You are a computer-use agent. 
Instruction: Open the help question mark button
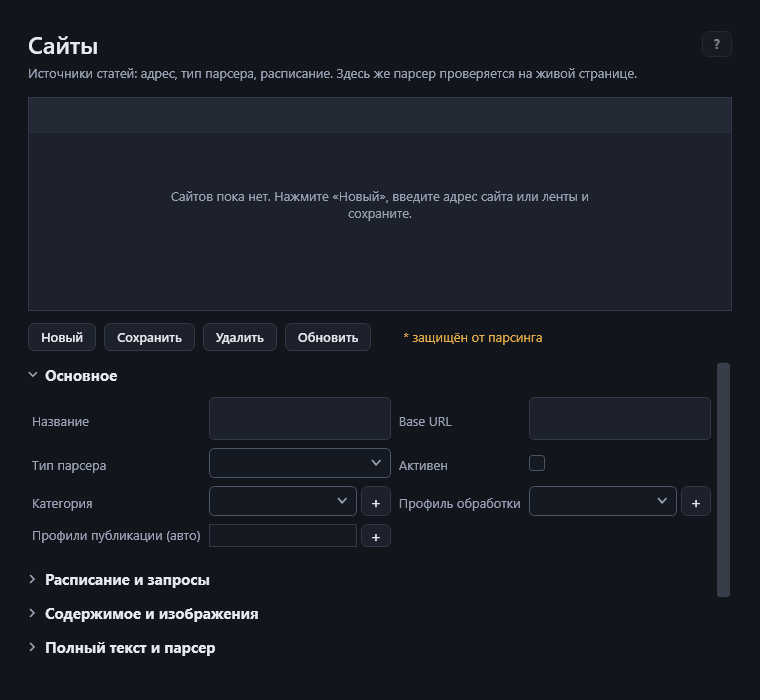tap(716, 44)
